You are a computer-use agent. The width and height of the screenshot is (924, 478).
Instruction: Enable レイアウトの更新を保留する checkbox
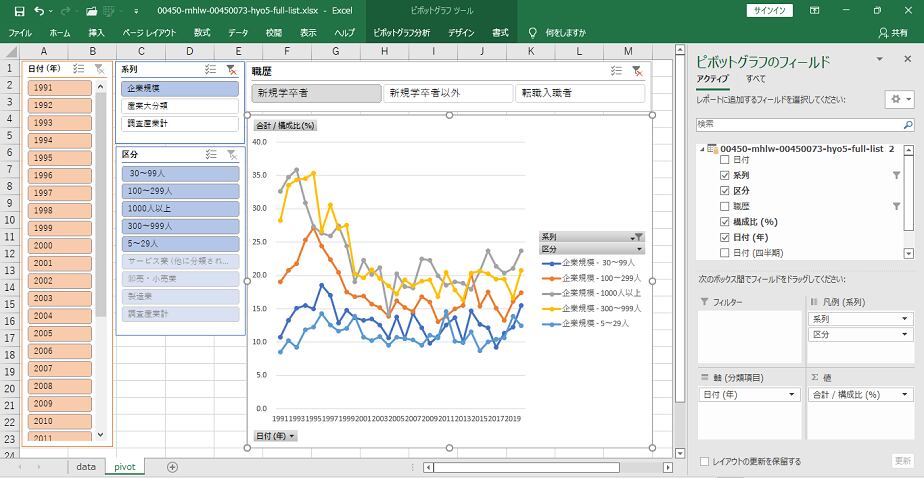(705, 461)
